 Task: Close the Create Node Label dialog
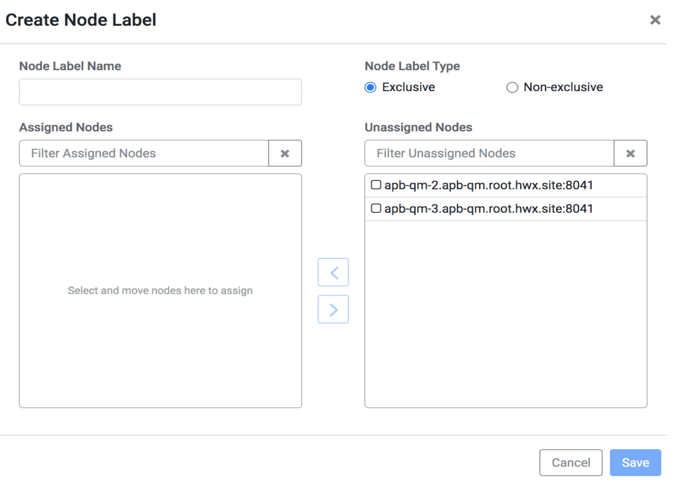tap(655, 20)
